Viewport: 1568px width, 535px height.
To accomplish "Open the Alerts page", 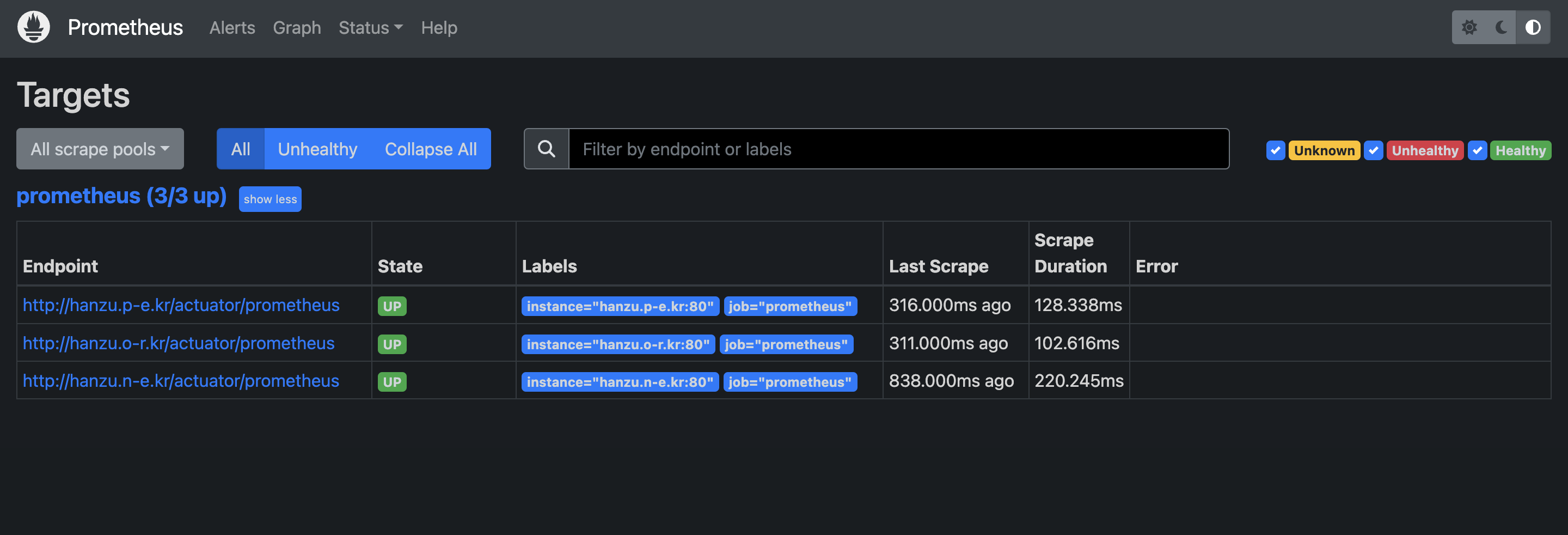I will (x=232, y=27).
